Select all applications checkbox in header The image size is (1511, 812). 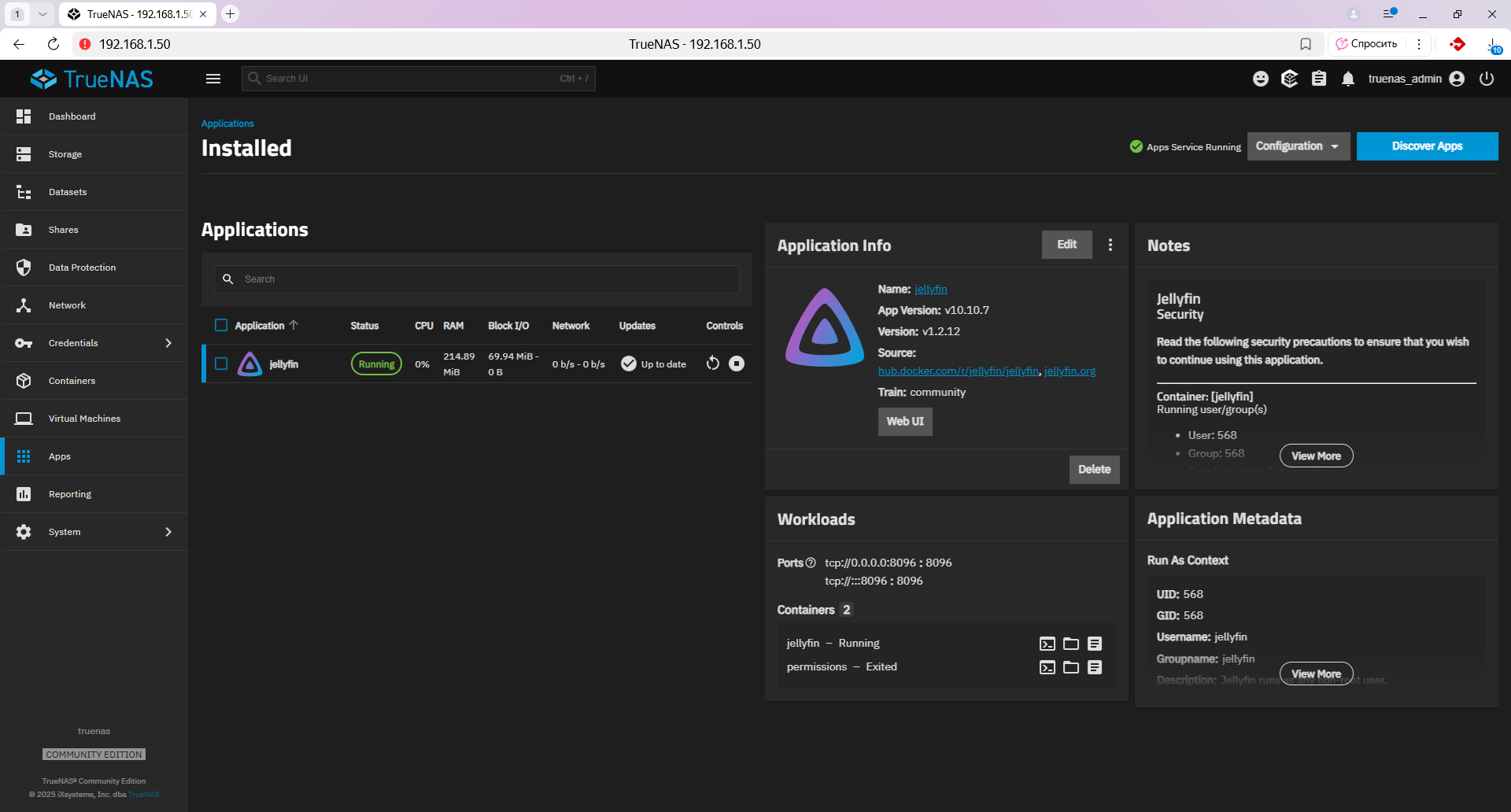[x=221, y=326]
